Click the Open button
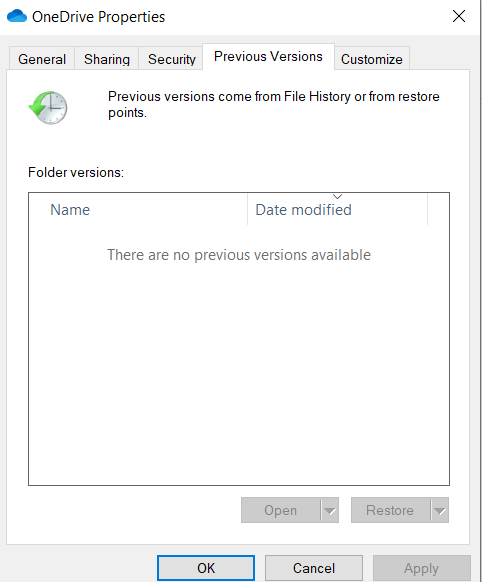482x582 pixels. (x=281, y=510)
